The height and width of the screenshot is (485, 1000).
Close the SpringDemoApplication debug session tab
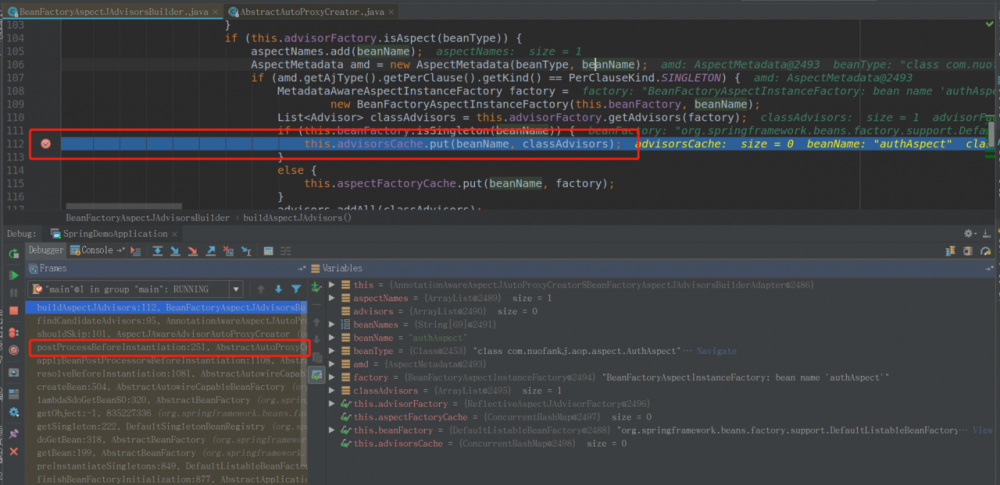click(174, 234)
